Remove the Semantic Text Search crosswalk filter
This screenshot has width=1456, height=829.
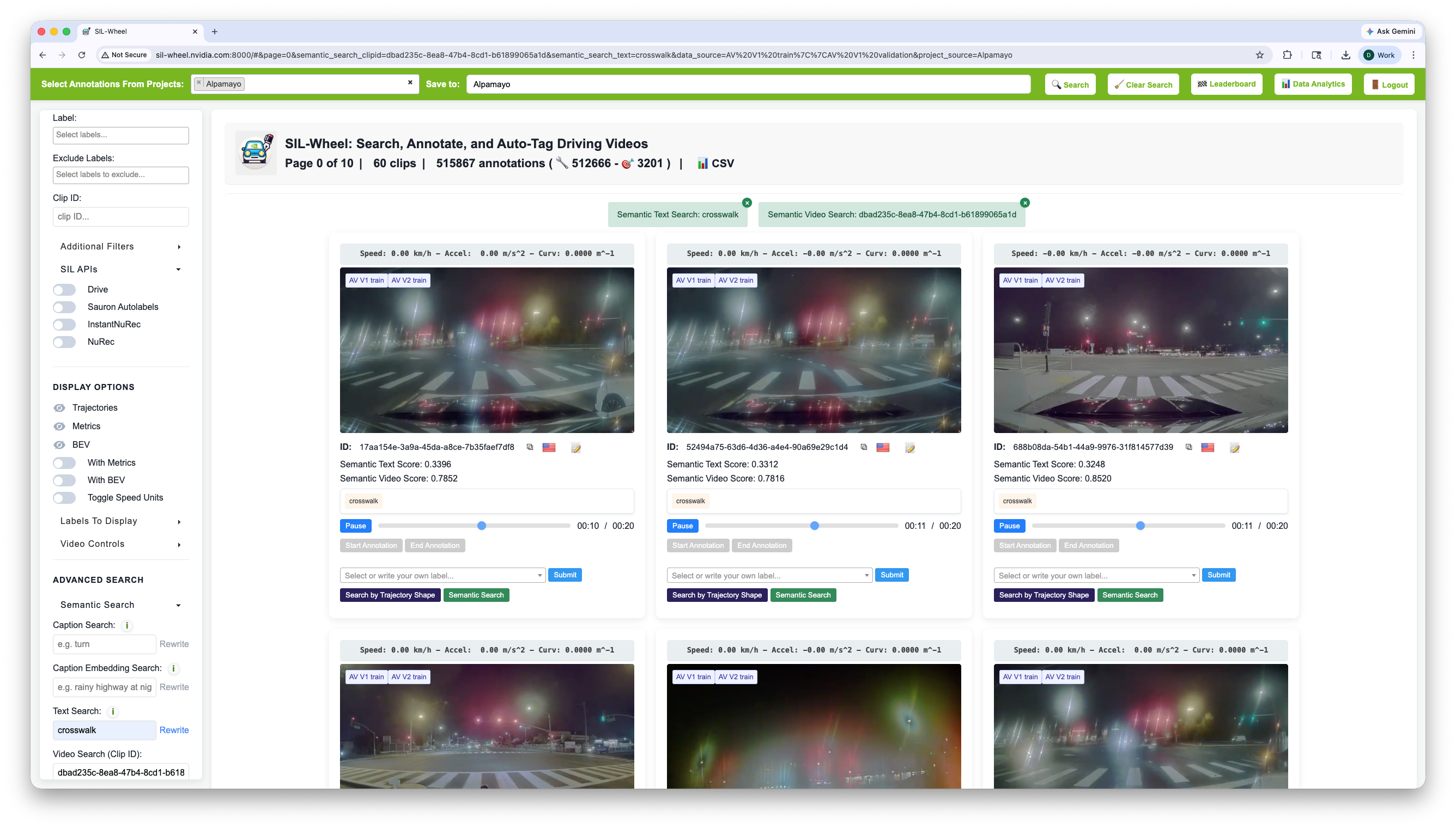[747, 203]
